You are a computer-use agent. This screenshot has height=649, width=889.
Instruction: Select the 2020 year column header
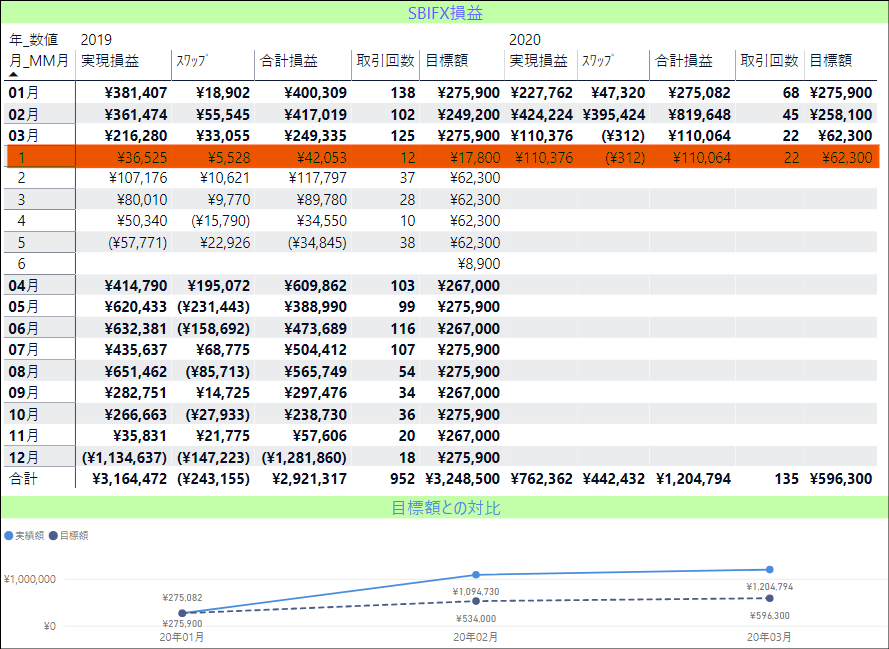coord(525,40)
